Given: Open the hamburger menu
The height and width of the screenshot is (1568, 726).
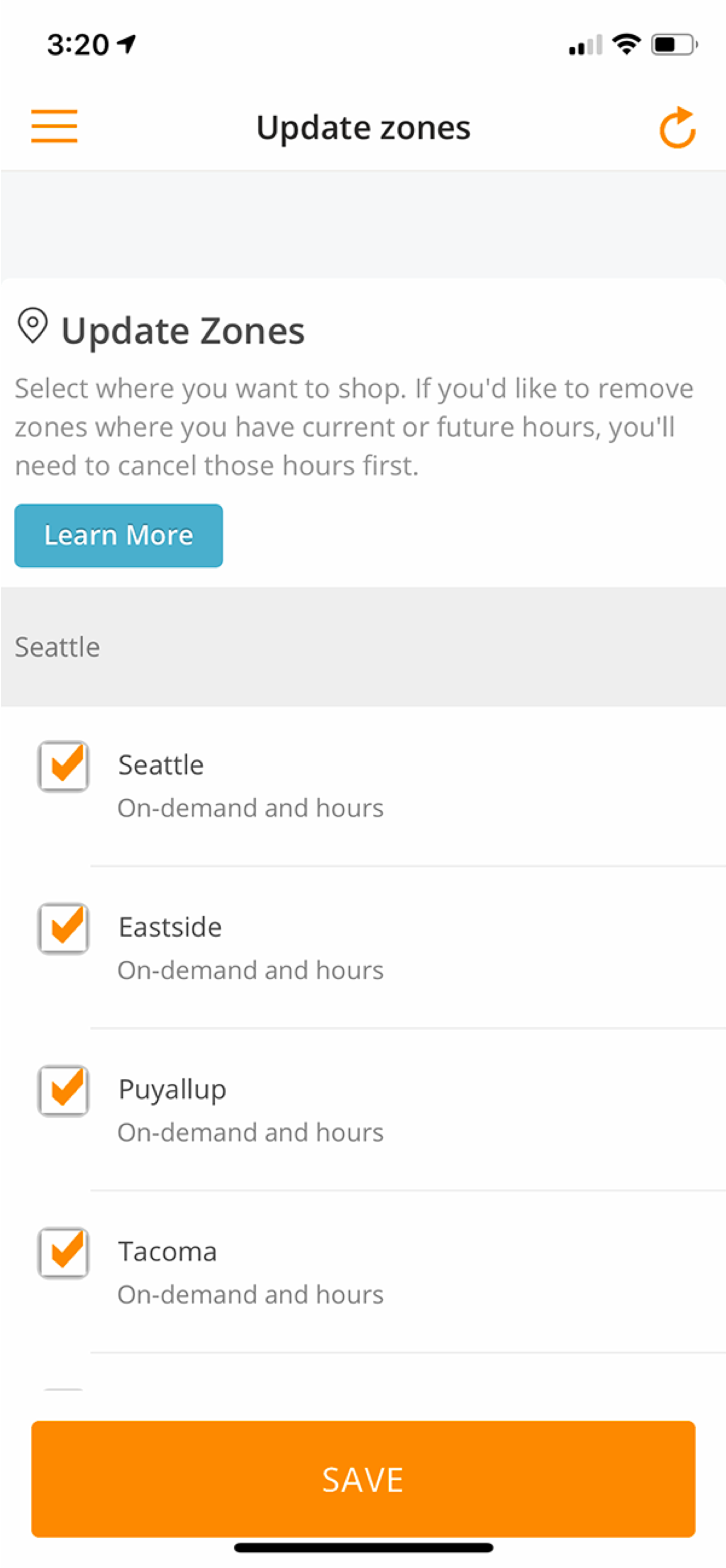Looking at the screenshot, I should 54,126.
